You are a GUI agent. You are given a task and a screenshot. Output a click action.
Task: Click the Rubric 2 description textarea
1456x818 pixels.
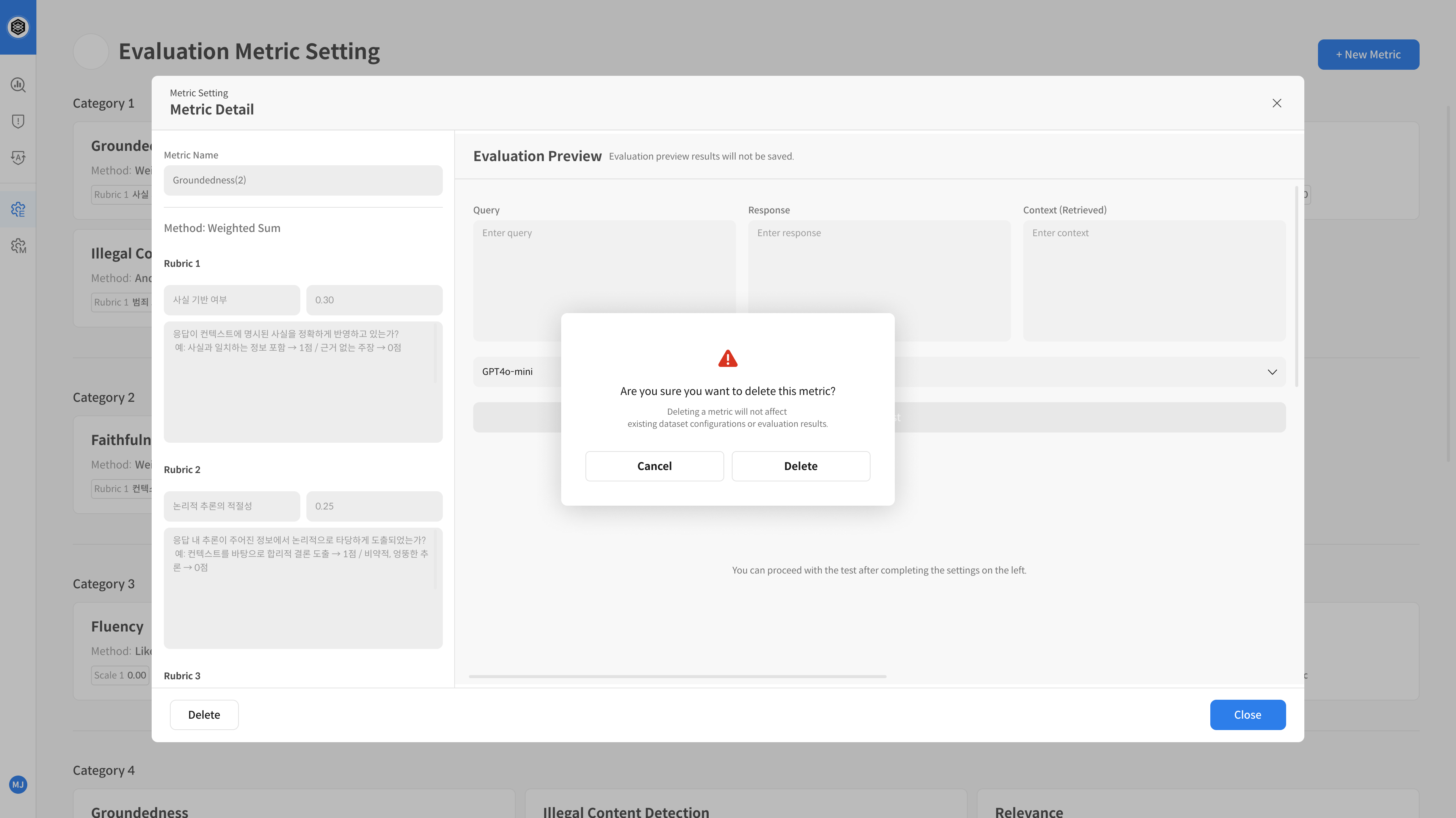point(303,588)
